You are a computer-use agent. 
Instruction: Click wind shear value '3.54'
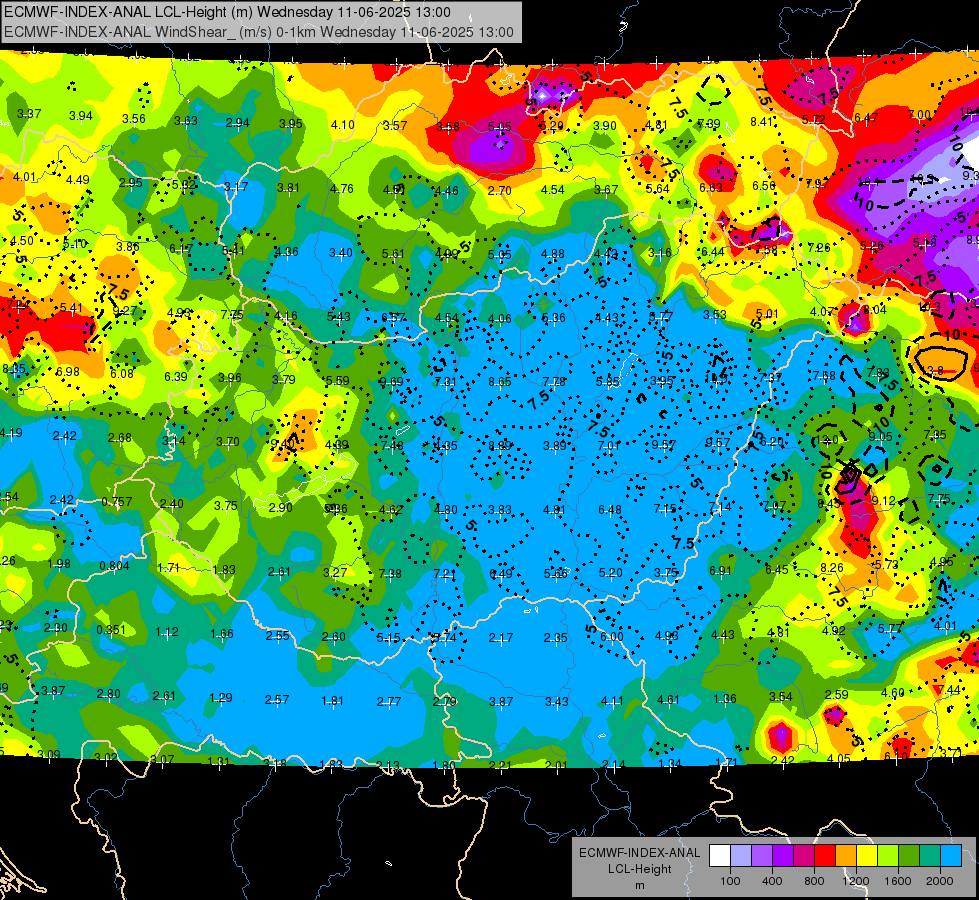[781, 696]
